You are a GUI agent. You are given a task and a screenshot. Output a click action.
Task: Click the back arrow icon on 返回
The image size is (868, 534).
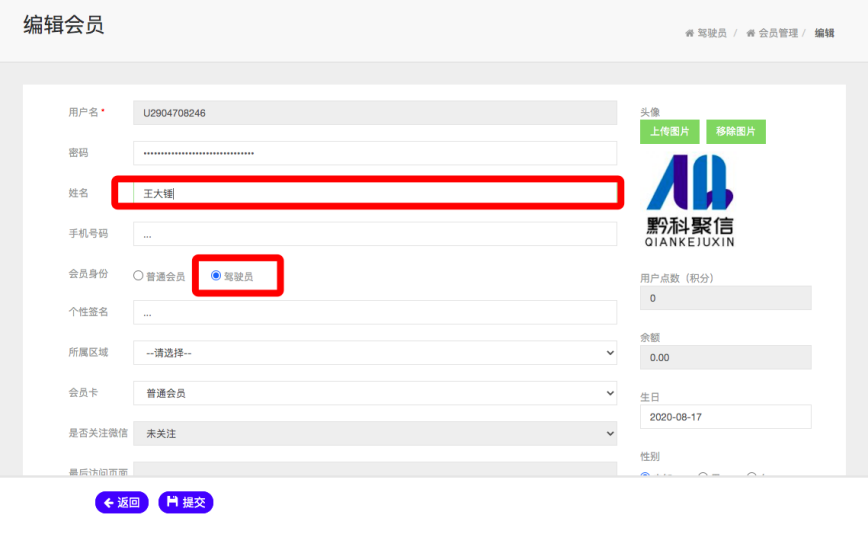pos(109,503)
